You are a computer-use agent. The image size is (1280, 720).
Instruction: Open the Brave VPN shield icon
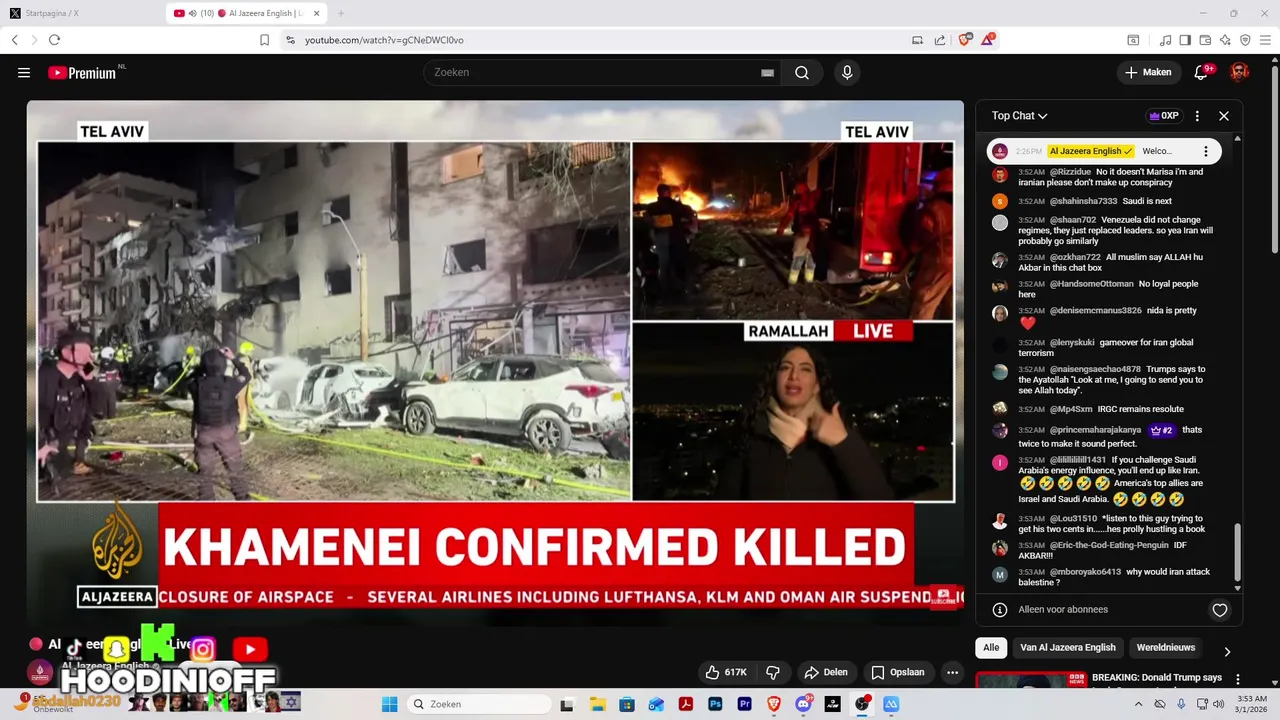[1245, 40]
